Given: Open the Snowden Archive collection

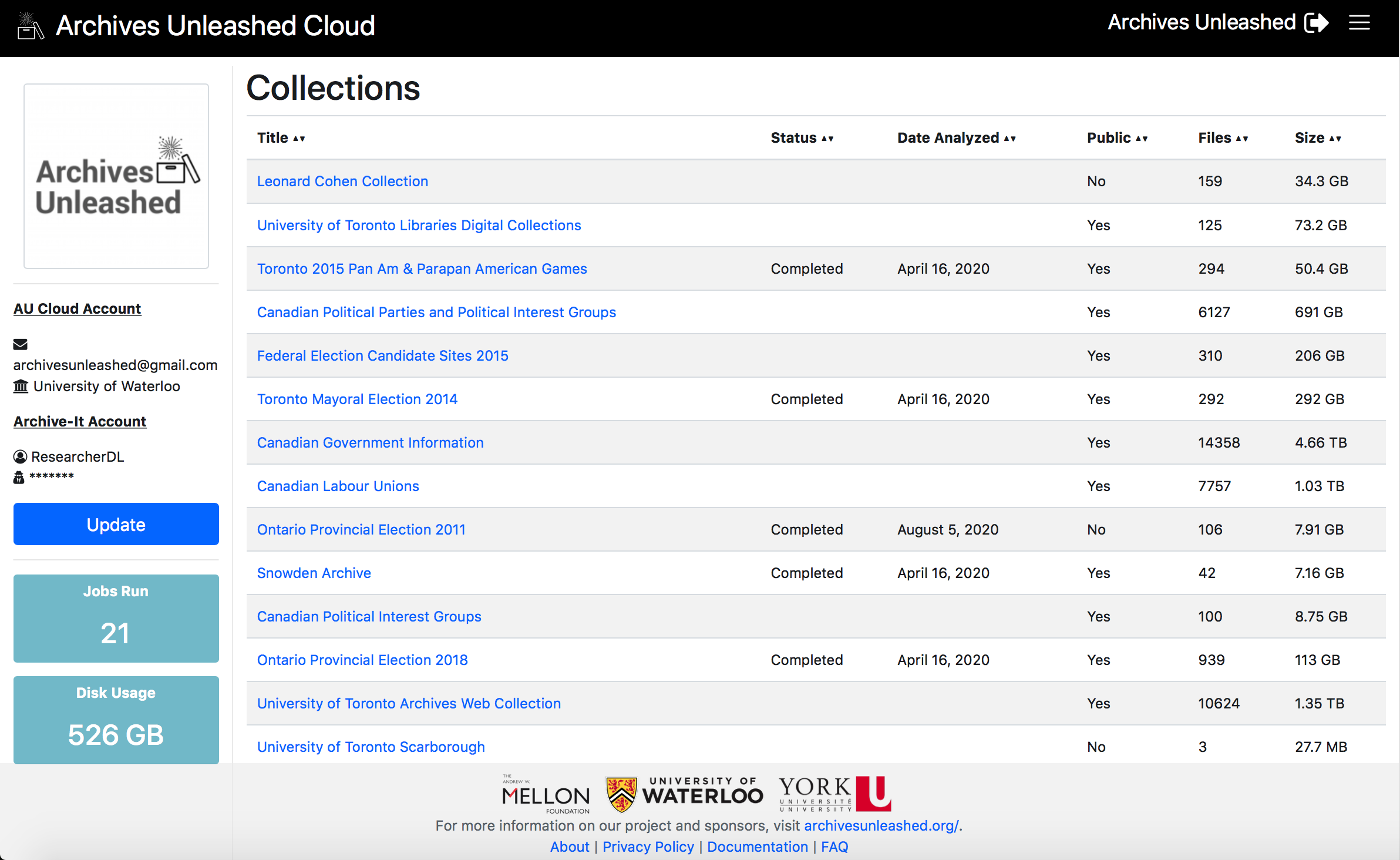Looking at the screenshot, I should point(313,572).
